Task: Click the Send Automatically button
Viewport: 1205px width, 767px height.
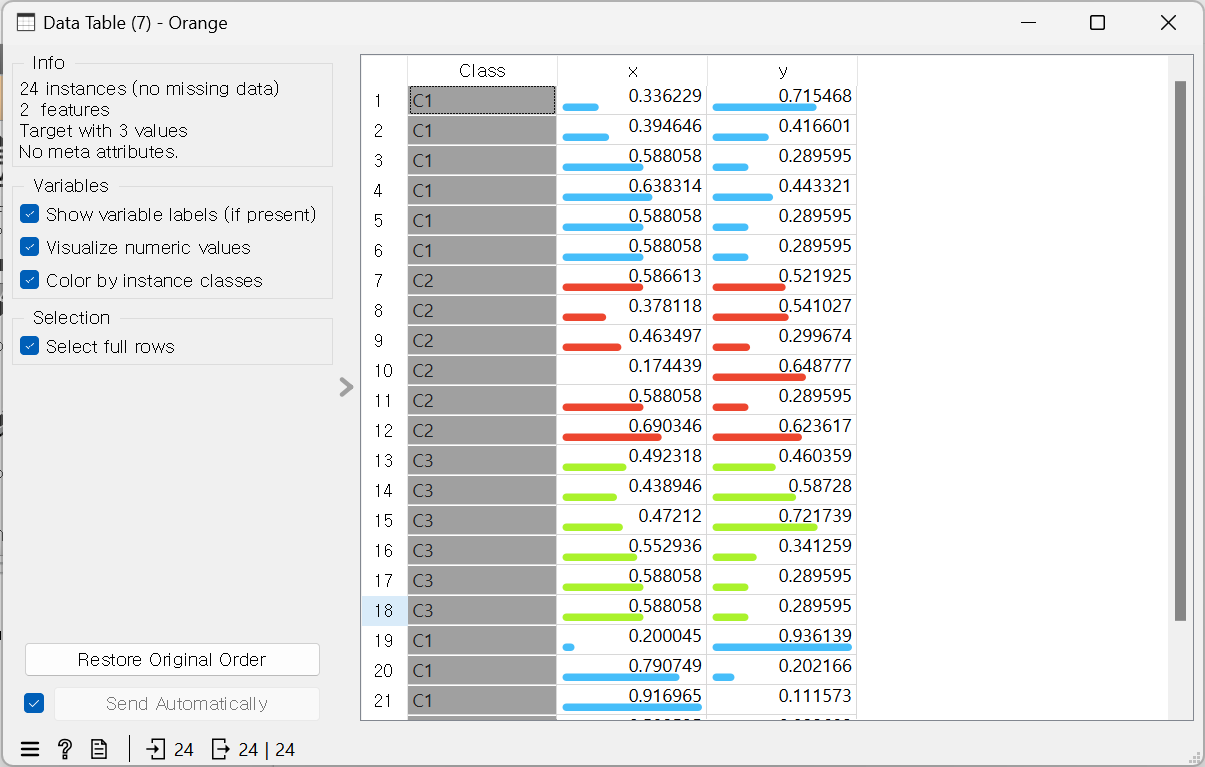Action: (x=187, y=704)
